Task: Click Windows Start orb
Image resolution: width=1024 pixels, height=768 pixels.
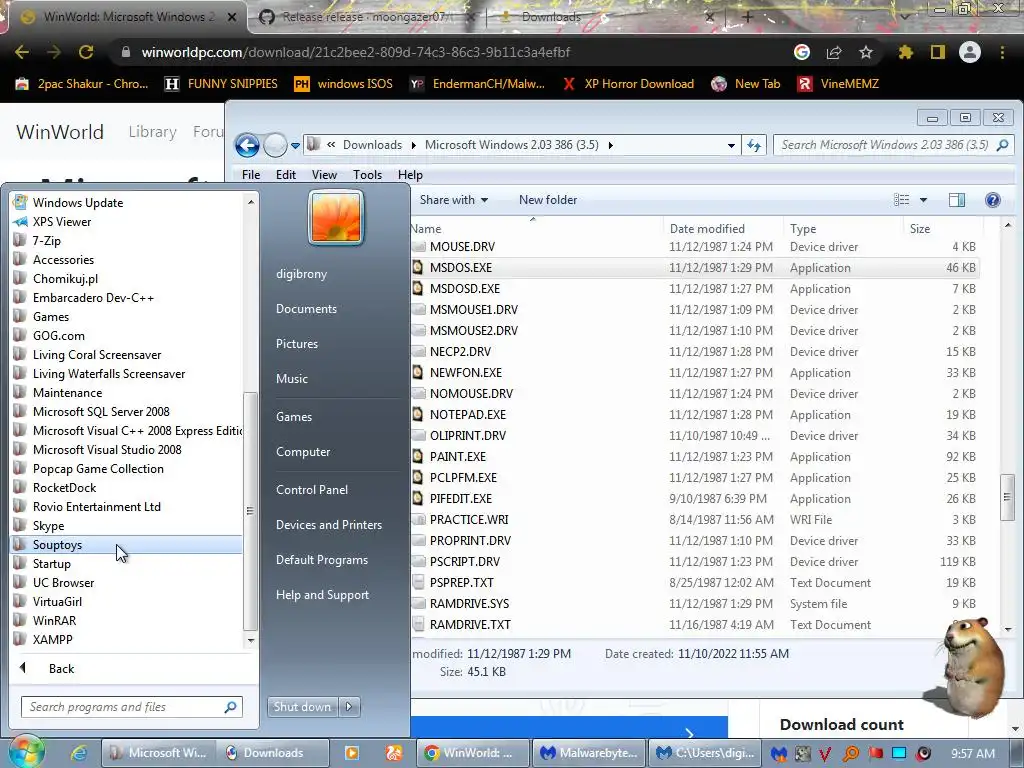Action: click(26, 752)
